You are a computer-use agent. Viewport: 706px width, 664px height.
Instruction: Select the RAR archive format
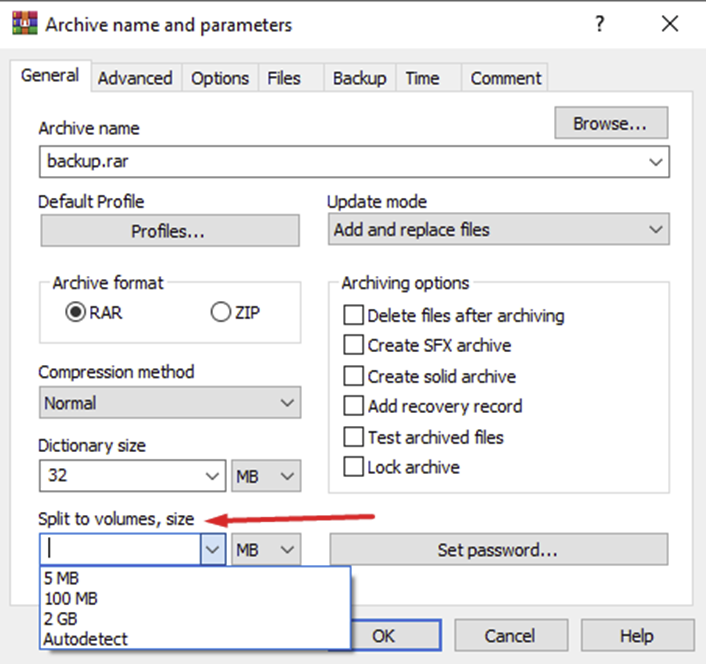click(x=75, y=312)
